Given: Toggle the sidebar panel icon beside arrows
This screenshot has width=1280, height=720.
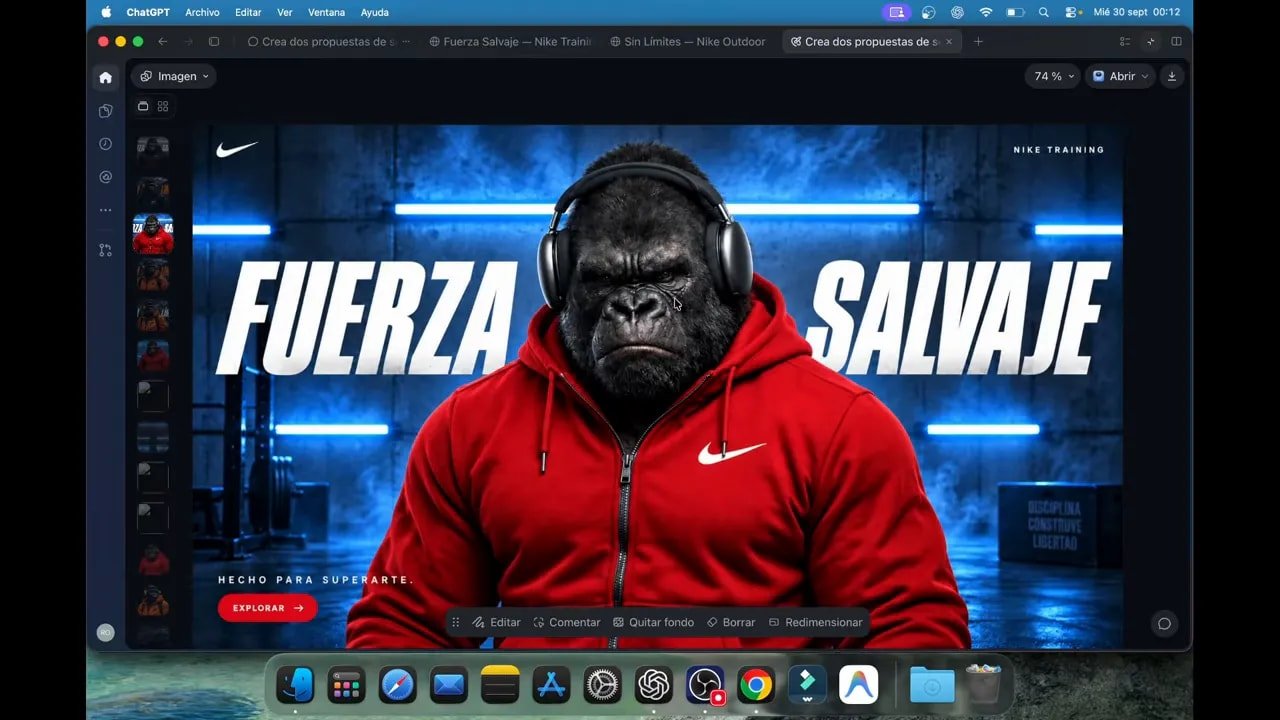Looking at the screenshot, I should pos(213,41).
